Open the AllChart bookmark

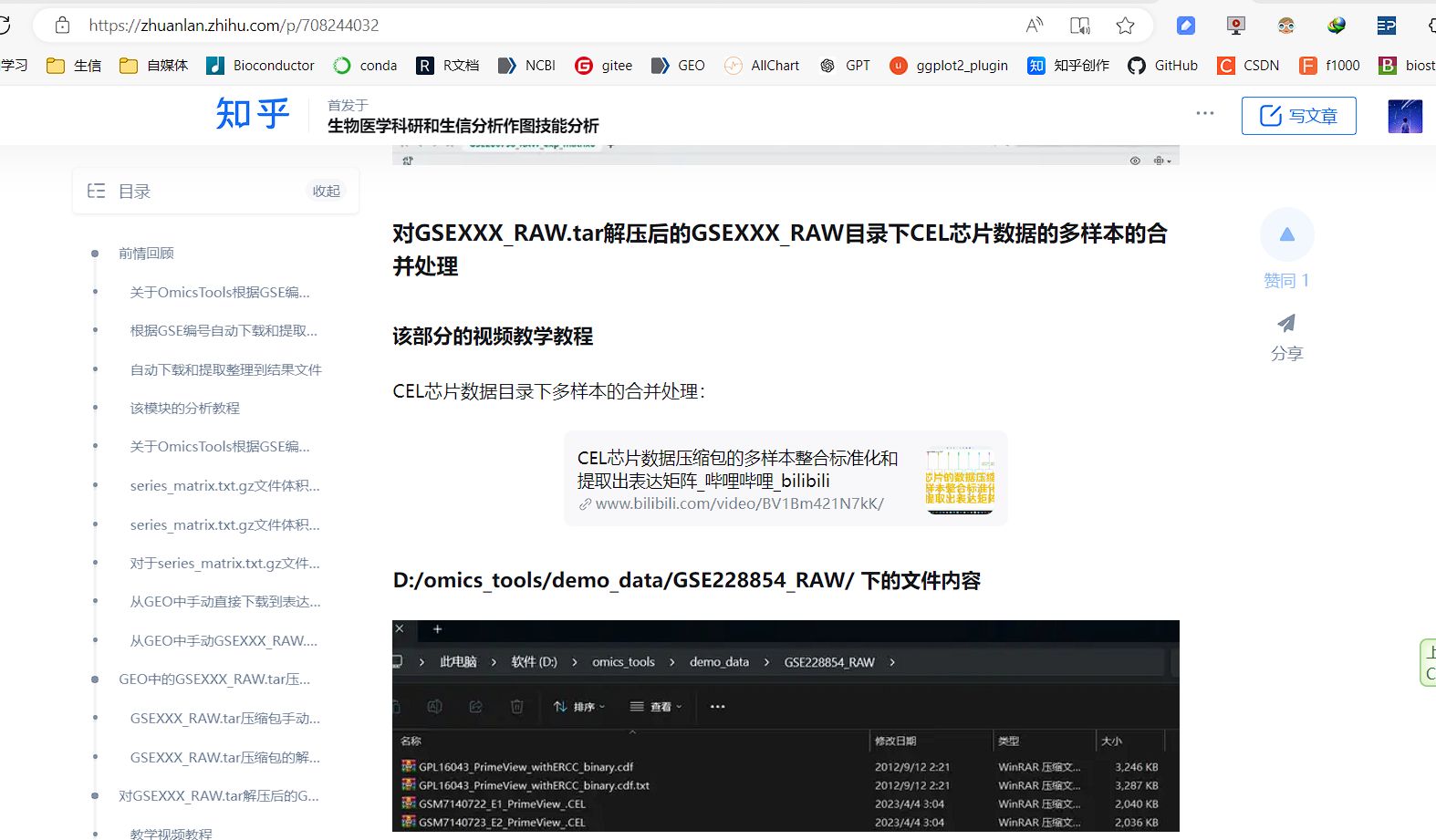(762, 66)
